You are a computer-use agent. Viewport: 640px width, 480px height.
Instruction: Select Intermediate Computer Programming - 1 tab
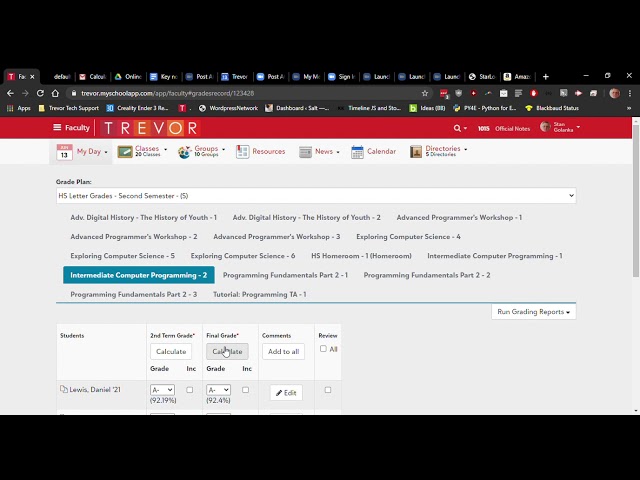(495, 256)
